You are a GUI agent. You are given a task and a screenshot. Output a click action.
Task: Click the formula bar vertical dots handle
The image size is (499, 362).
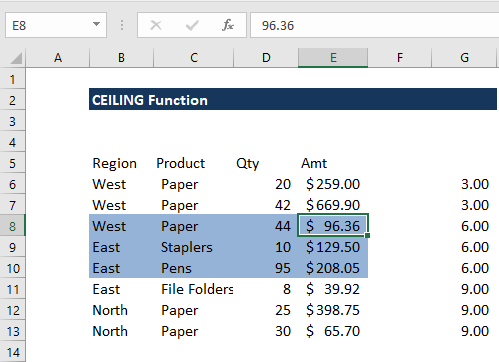122,25
